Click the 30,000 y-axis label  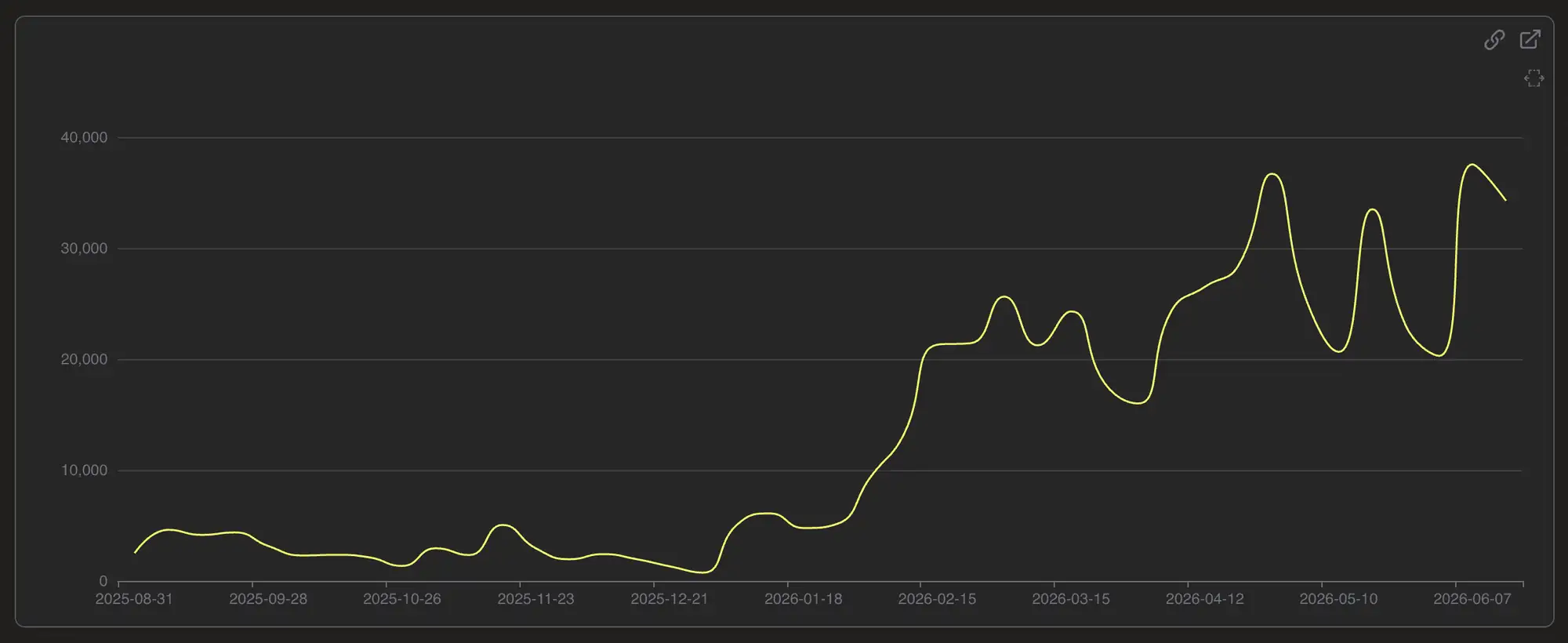tap(84, 249)
